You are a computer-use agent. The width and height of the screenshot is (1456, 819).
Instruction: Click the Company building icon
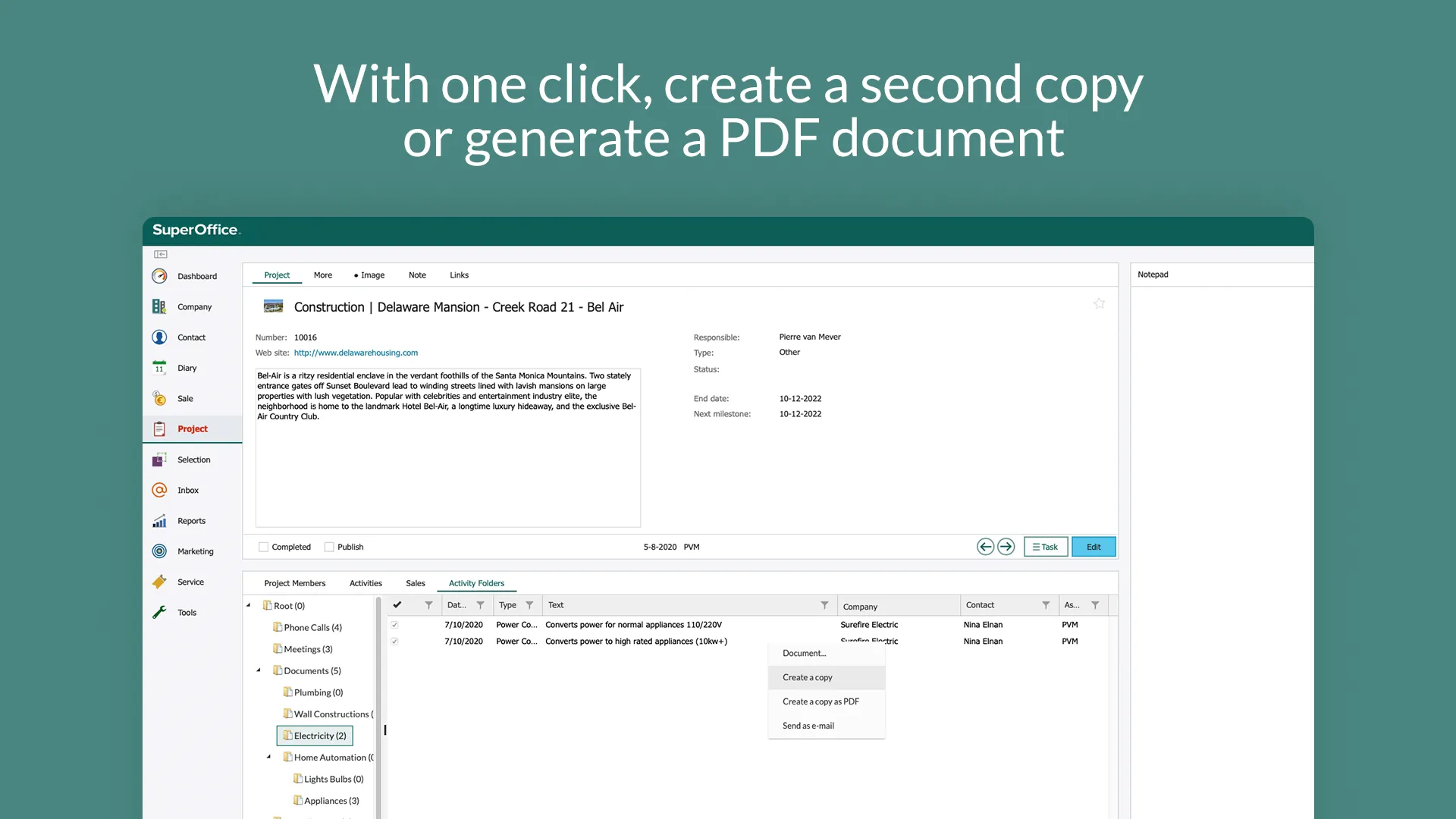159,306
